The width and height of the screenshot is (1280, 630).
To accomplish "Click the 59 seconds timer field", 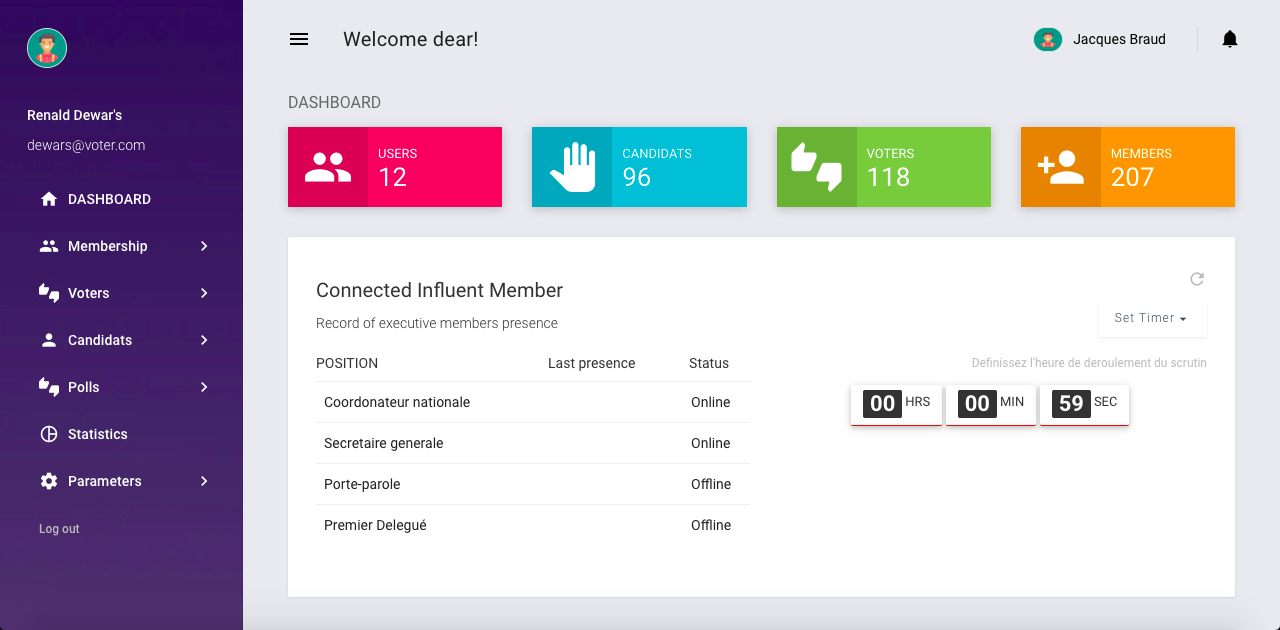I will click(x=1071, y=404).
